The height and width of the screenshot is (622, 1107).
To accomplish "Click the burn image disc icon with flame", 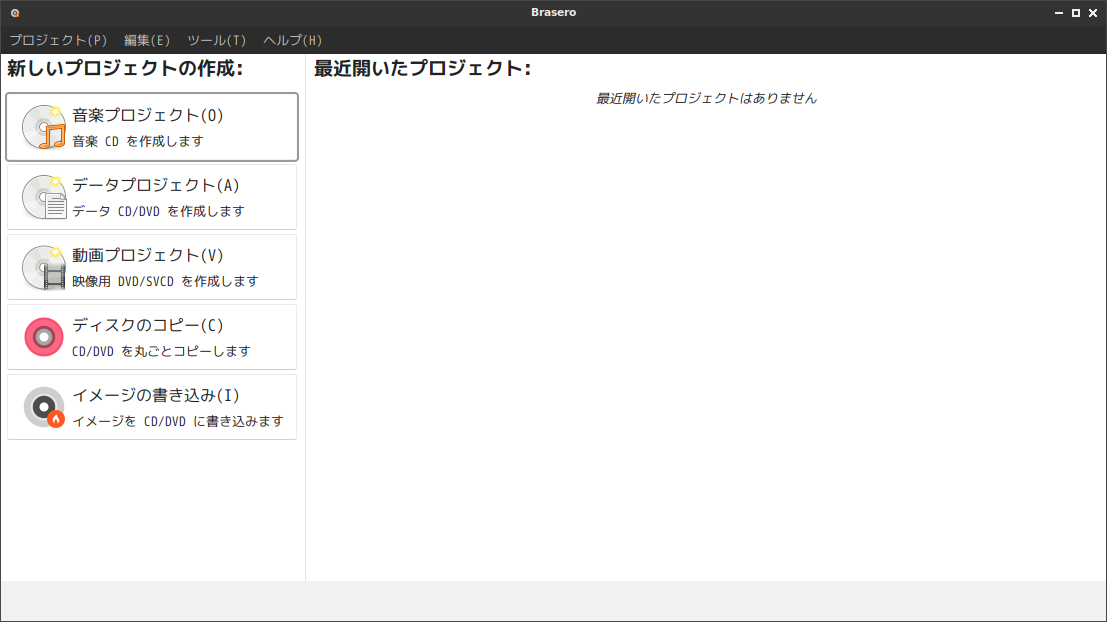I will click(44, 407).
